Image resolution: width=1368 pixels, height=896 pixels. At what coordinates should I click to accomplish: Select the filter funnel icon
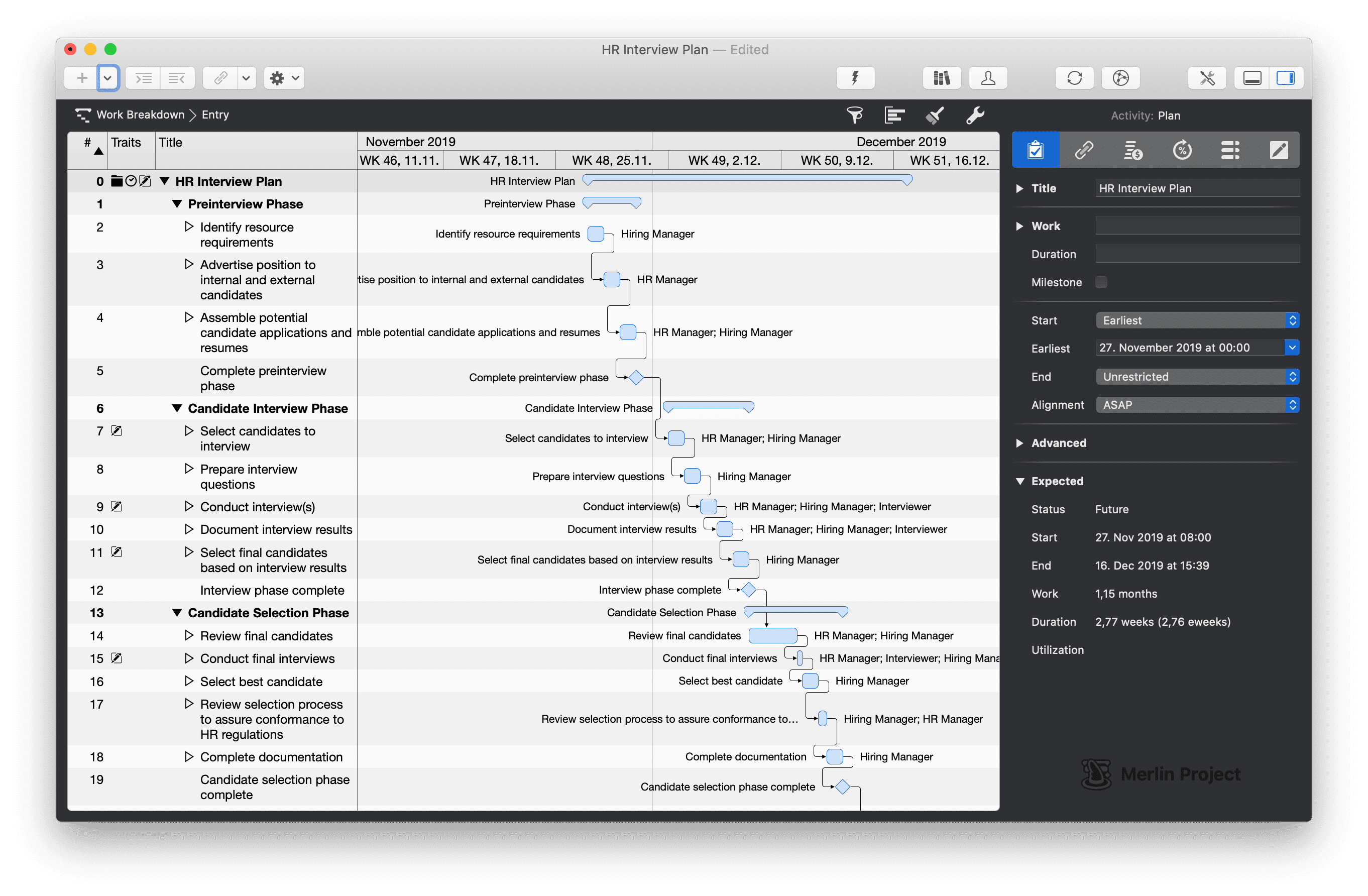pos(855,115)
